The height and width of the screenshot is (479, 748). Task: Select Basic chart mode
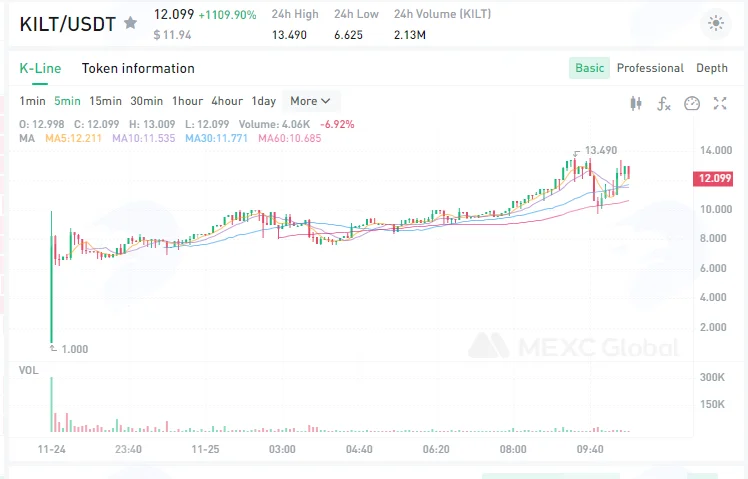[x=589, y=68]
